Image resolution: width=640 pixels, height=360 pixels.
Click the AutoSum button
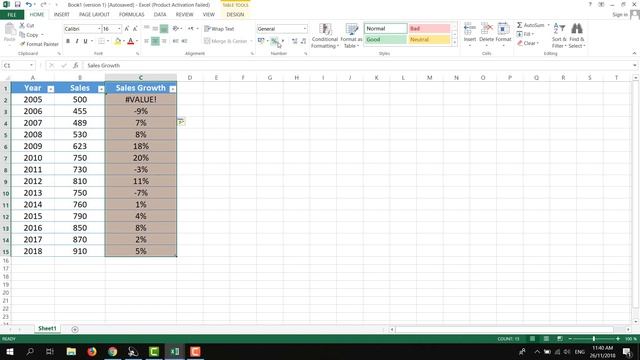click(530, 25)
